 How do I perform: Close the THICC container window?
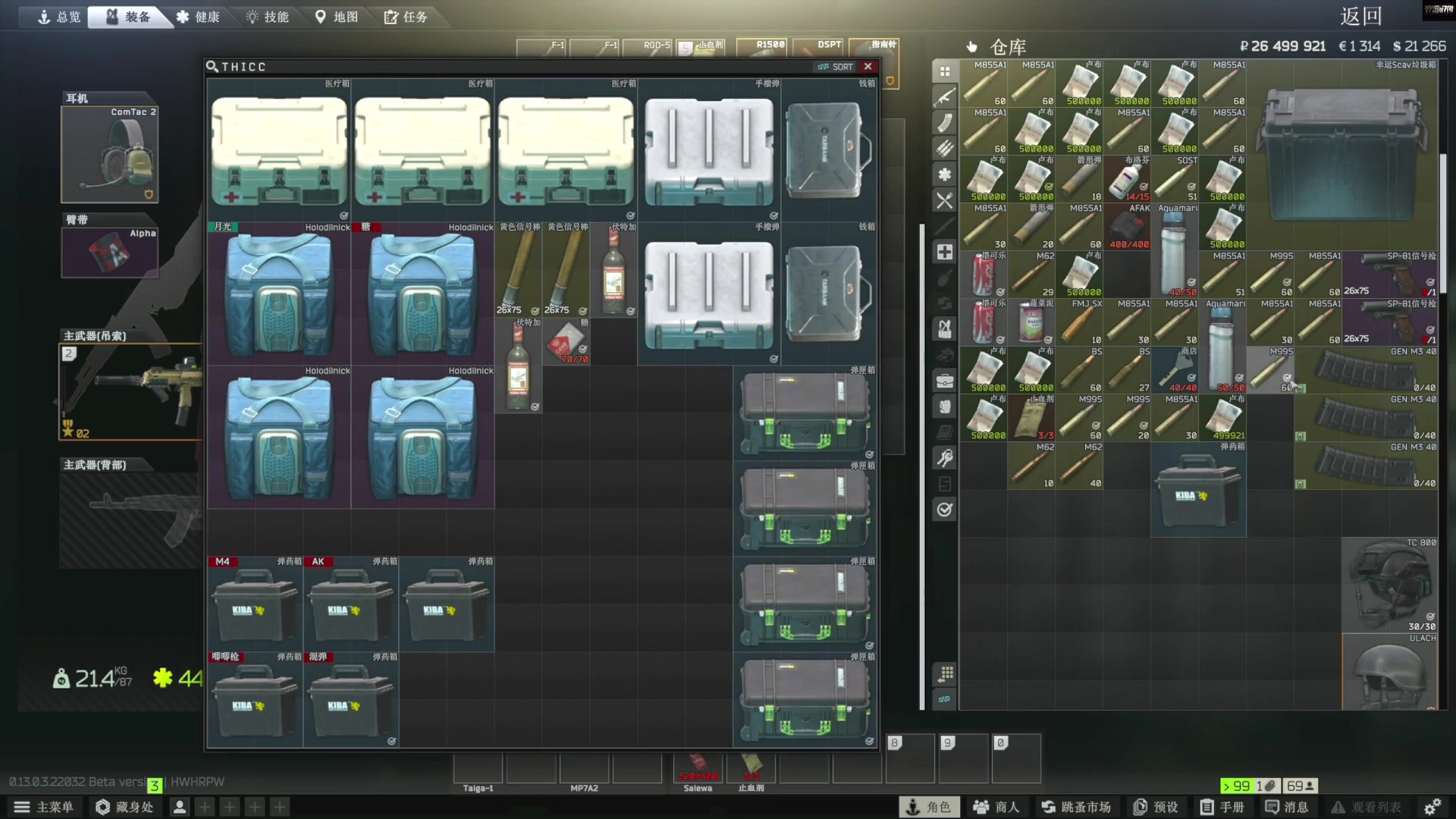click(868, 67)
